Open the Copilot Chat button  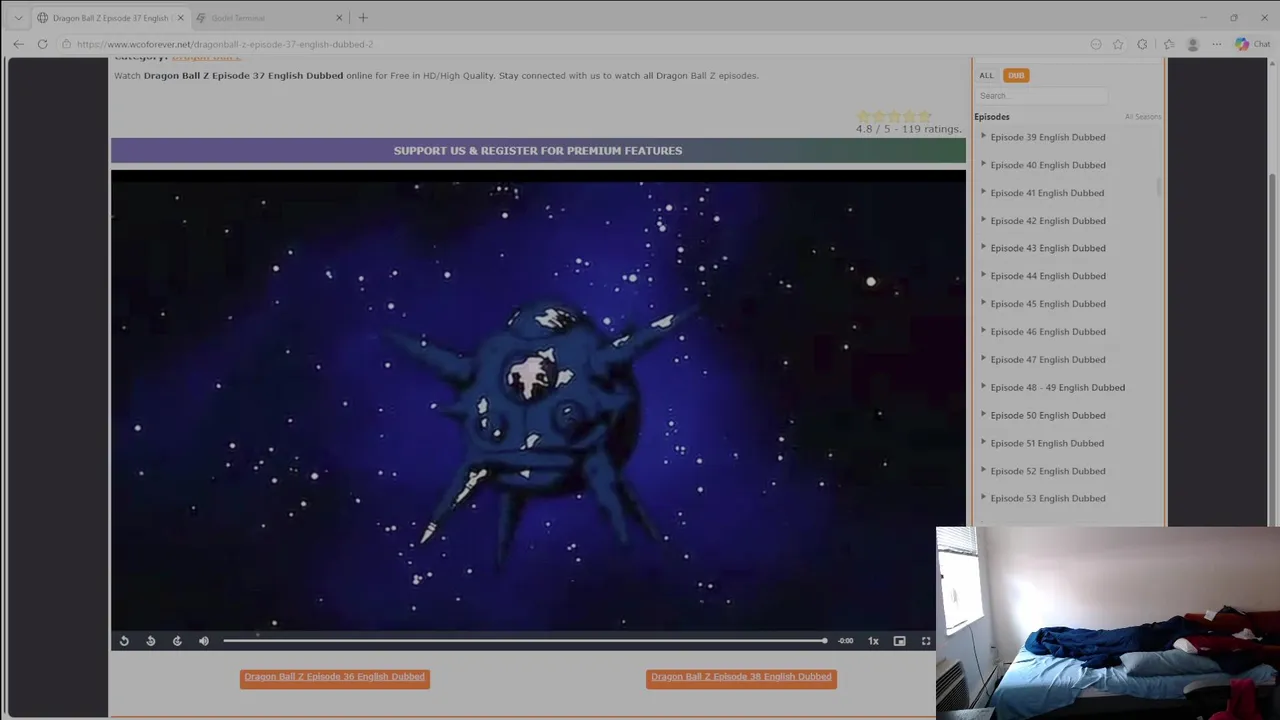pos(1252,44)
